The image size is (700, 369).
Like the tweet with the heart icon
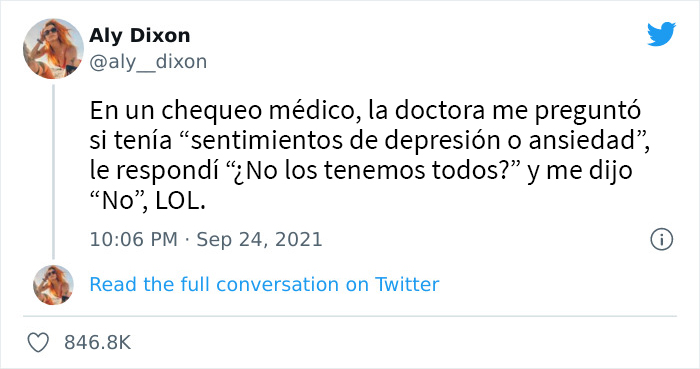(38, 343)
